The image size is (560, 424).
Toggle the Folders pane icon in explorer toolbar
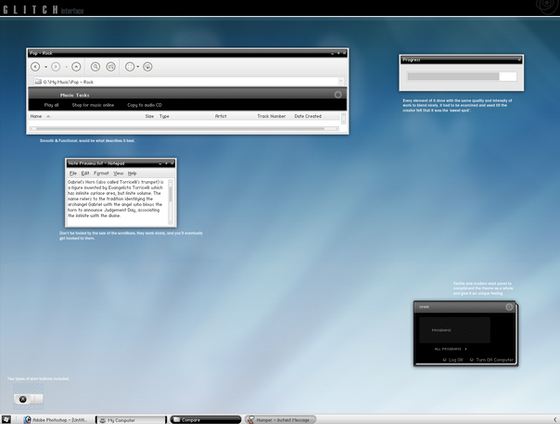[x=111, y=66]
